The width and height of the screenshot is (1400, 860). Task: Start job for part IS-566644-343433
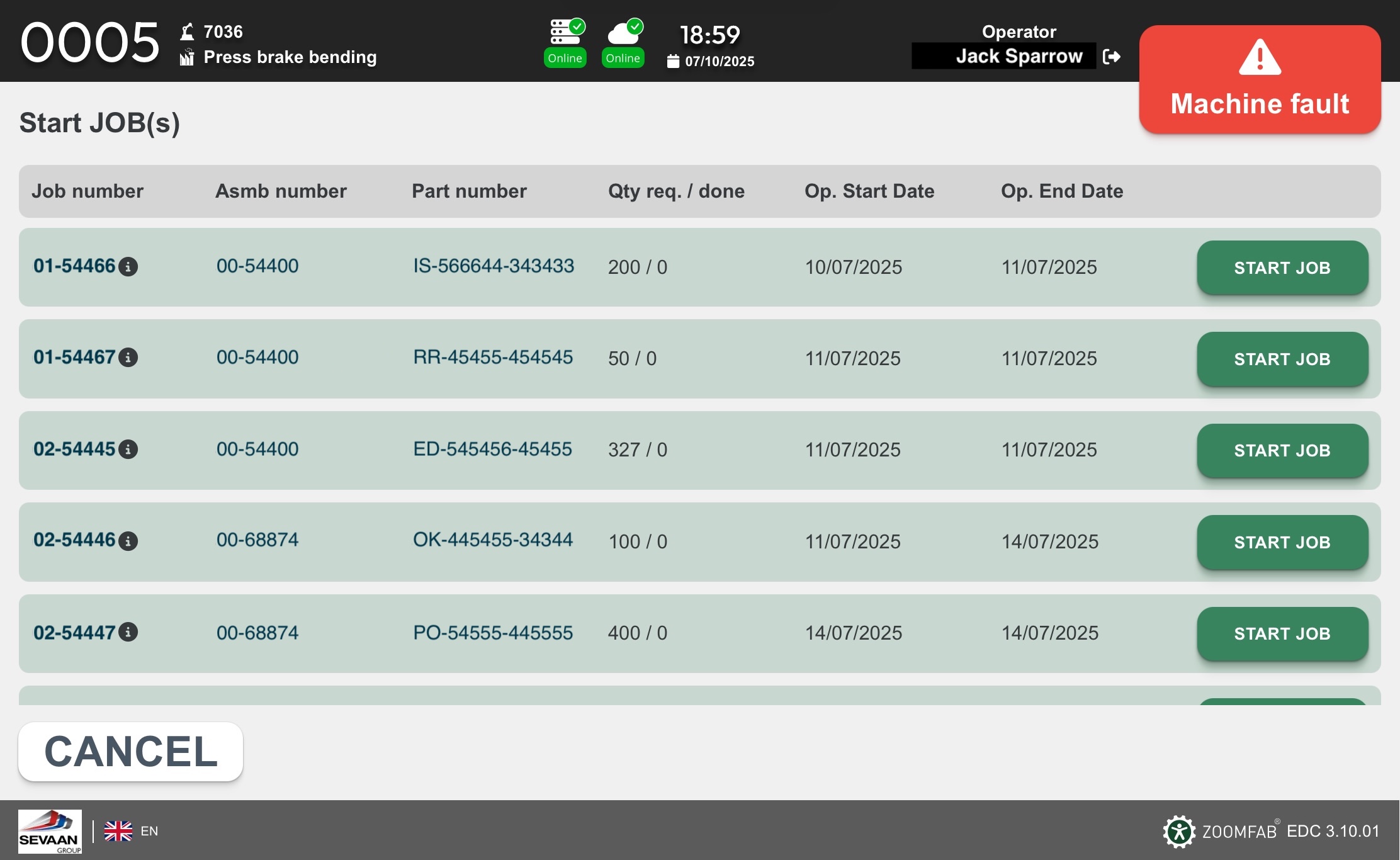tap(1282, 268)
